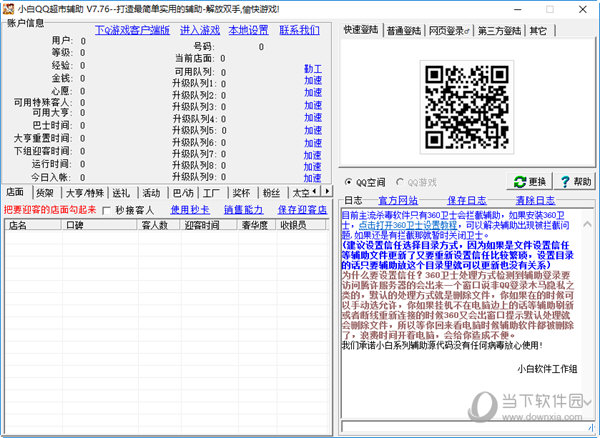Open the 工厂 tab
Screen dimensions: 600x438
click(212, 193)
